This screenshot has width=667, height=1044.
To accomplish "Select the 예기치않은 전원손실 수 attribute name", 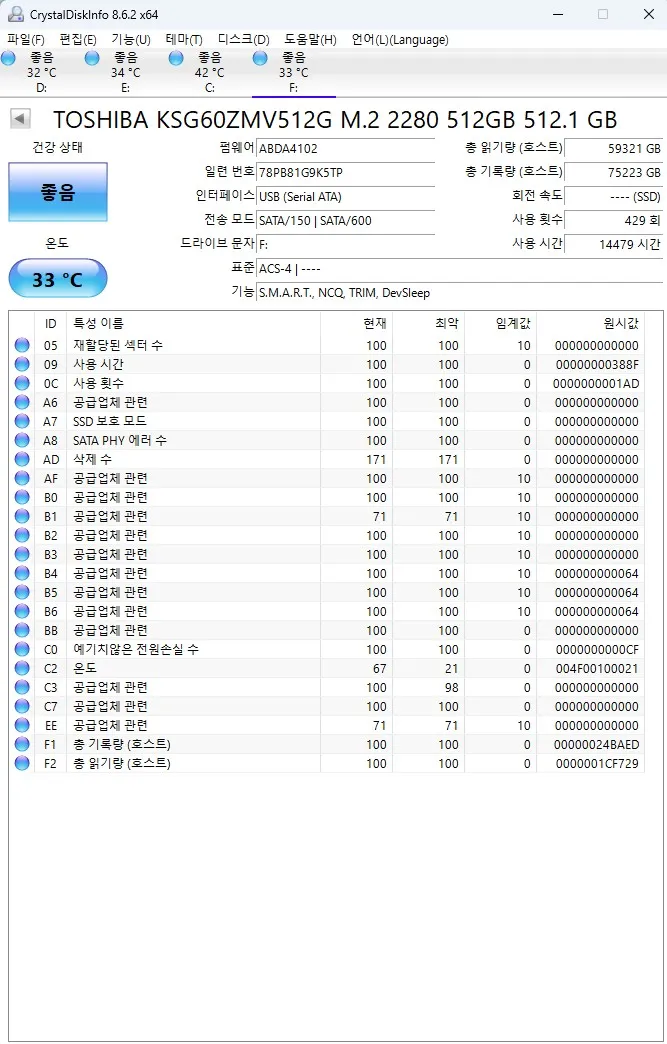I will pyautogui.click(x=136, y=649).
